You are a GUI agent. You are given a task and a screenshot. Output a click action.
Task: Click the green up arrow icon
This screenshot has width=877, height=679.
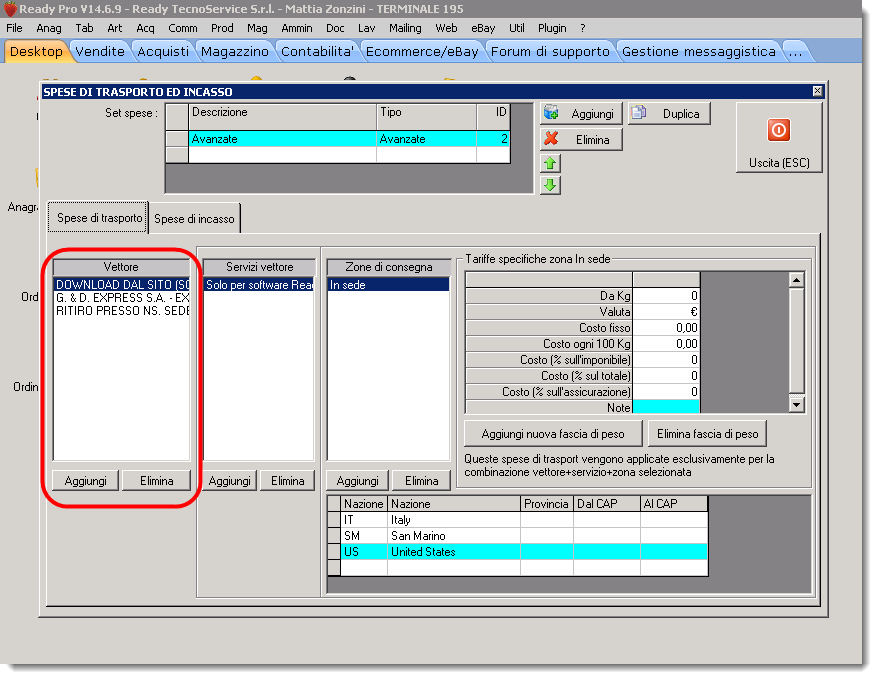[x=550, y=164]
